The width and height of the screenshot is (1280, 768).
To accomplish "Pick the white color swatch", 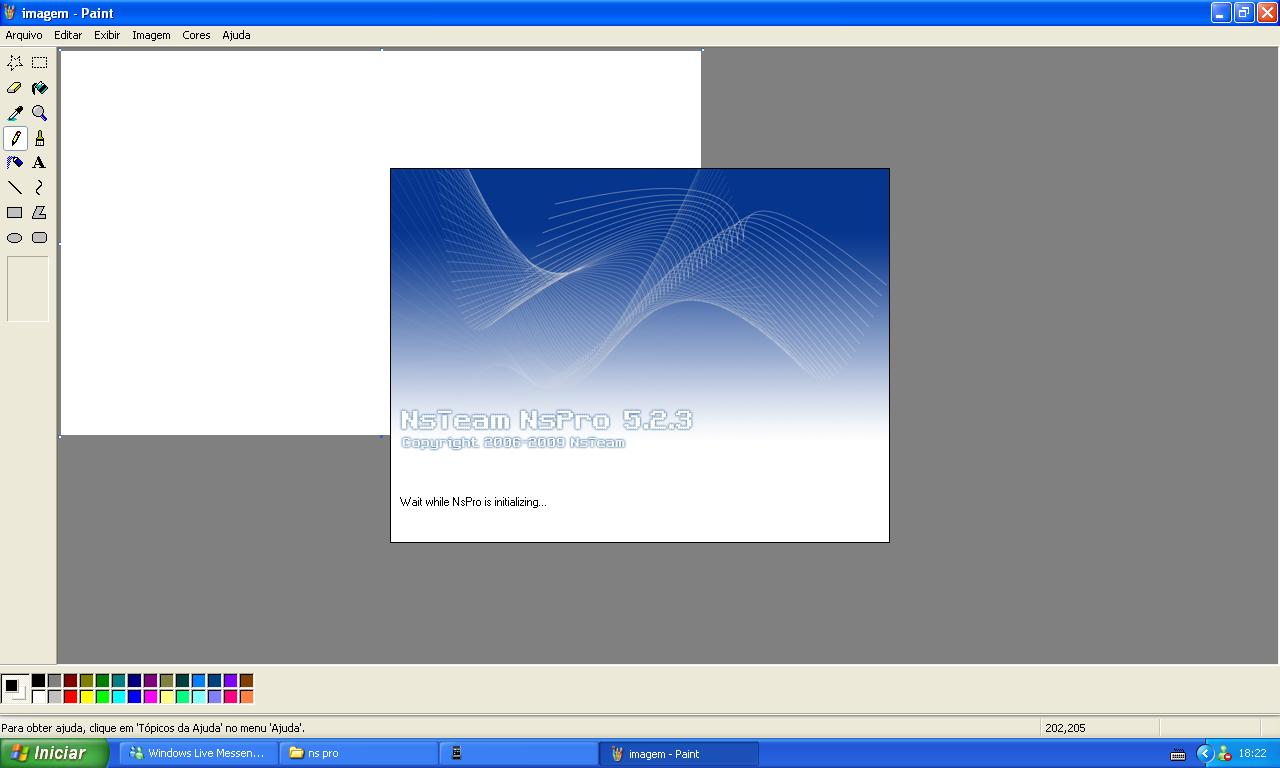I will coord(38,697).
